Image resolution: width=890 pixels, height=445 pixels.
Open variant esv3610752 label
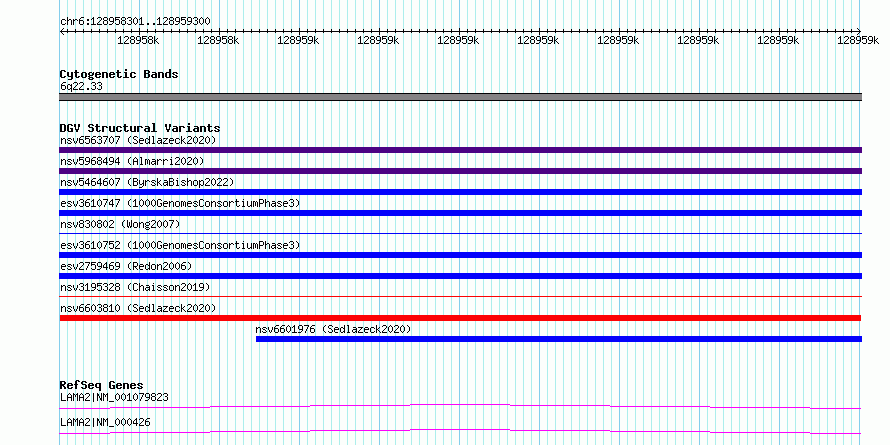point(180,245)
